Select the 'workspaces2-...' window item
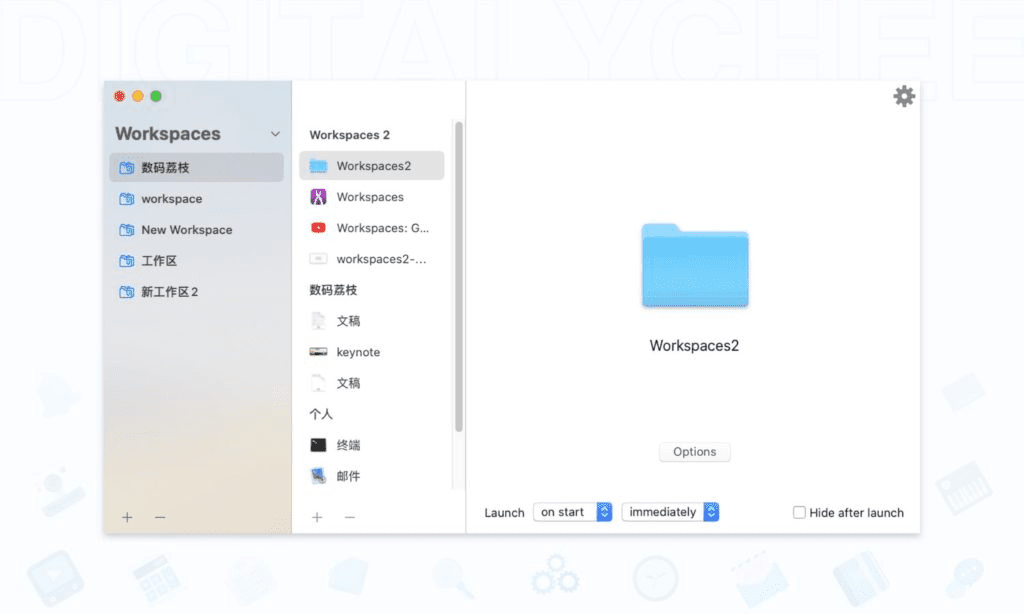 371,259
